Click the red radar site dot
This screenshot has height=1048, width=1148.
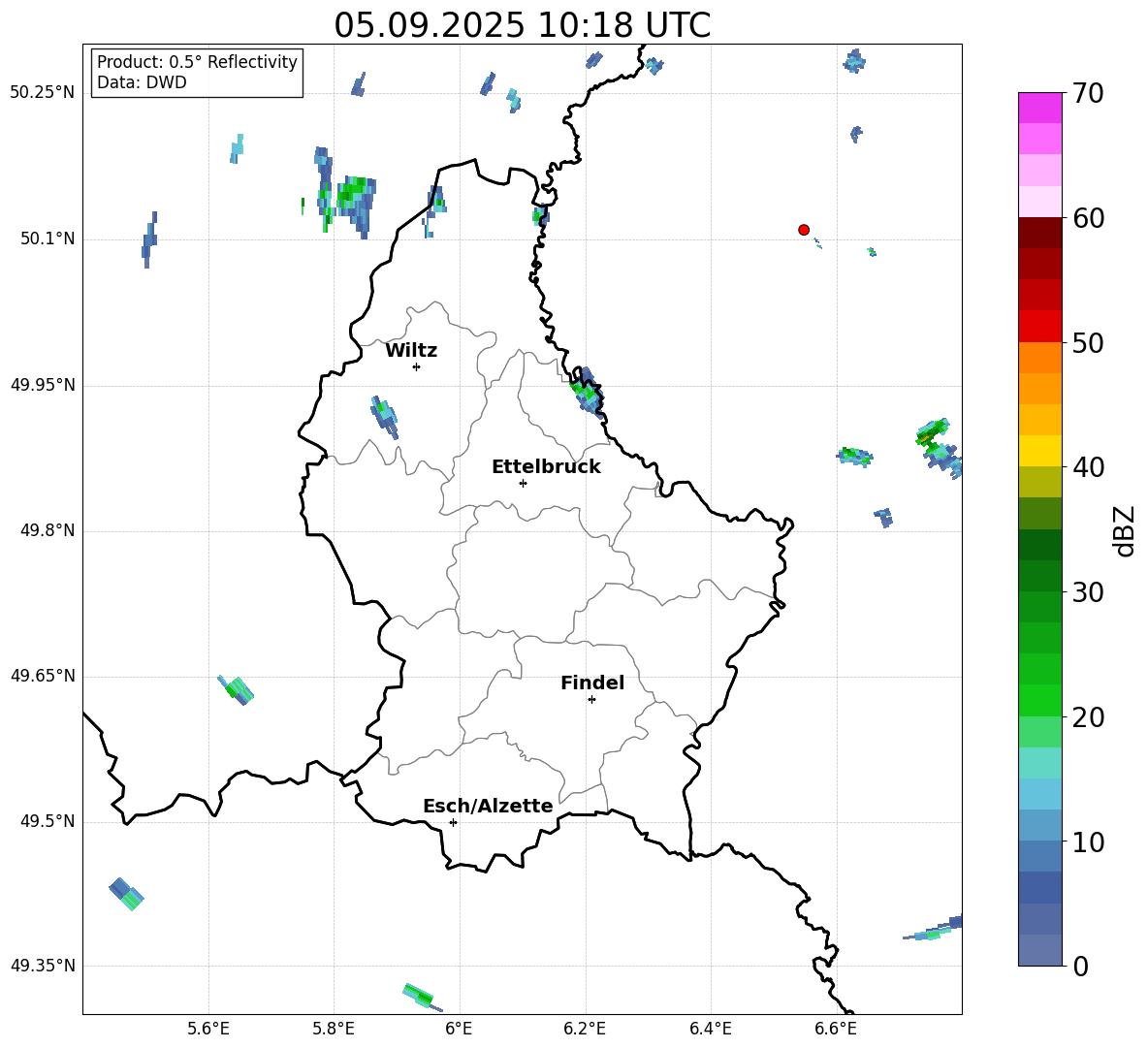point(803,230)
